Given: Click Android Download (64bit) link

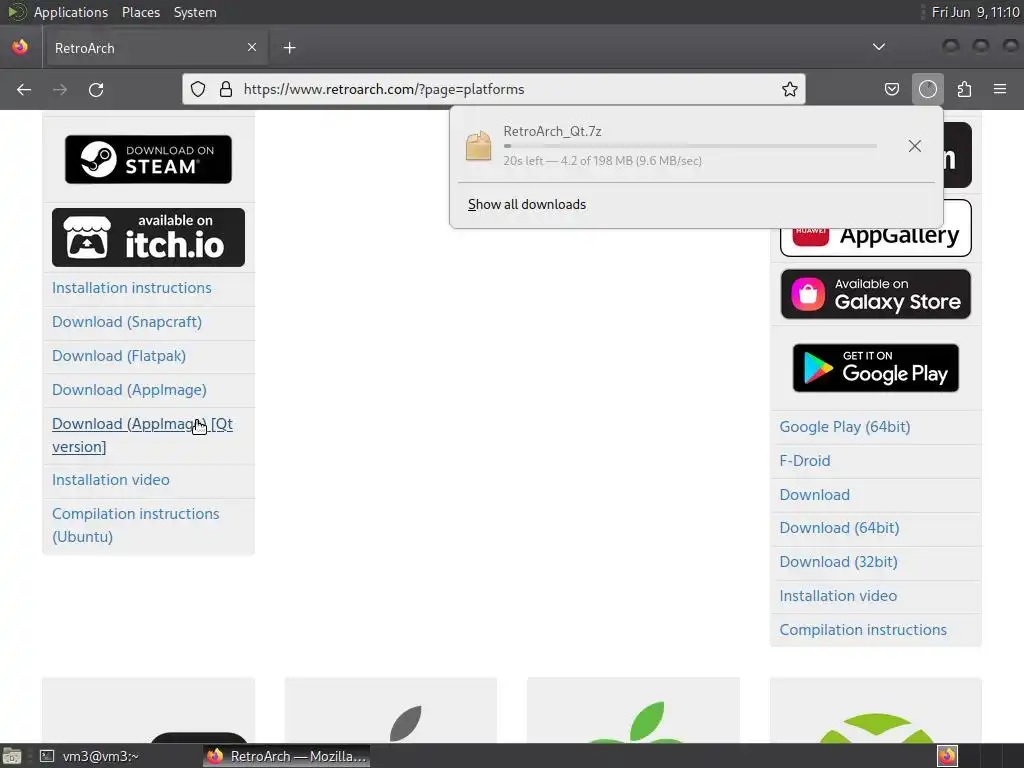Looking at the screenshot, I should [x=839, y=528].
